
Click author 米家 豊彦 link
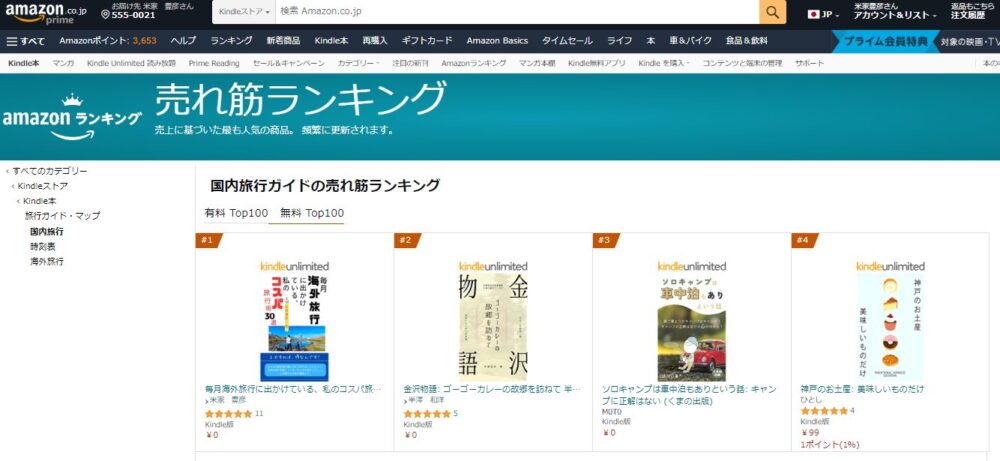point(228,400)
